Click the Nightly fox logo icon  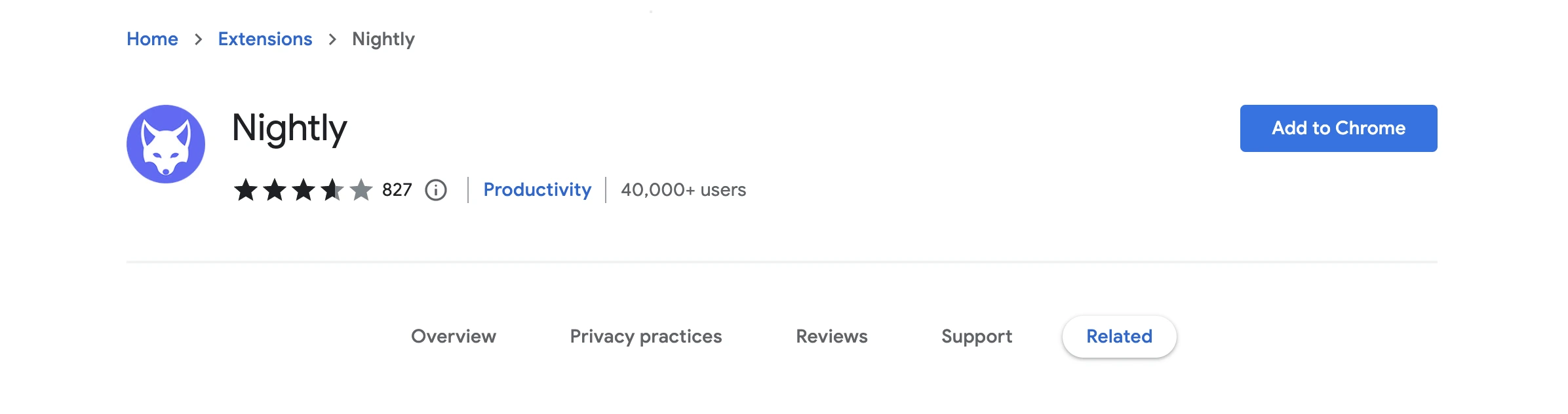[x=166, y=144]
